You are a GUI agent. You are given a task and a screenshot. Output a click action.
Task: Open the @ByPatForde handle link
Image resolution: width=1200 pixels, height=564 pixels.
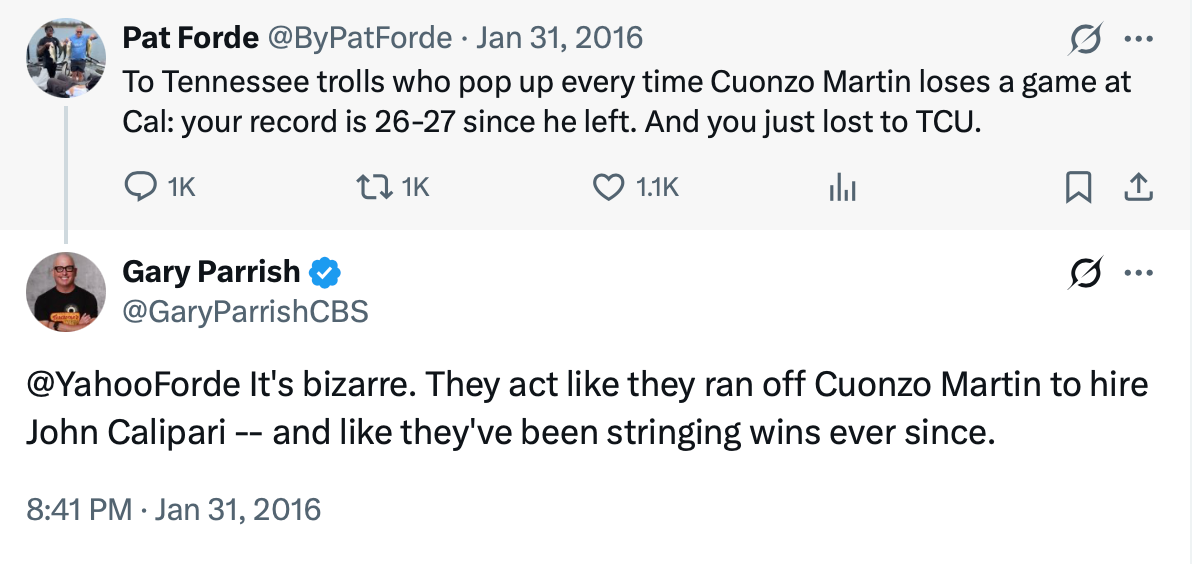click(358, 38)
